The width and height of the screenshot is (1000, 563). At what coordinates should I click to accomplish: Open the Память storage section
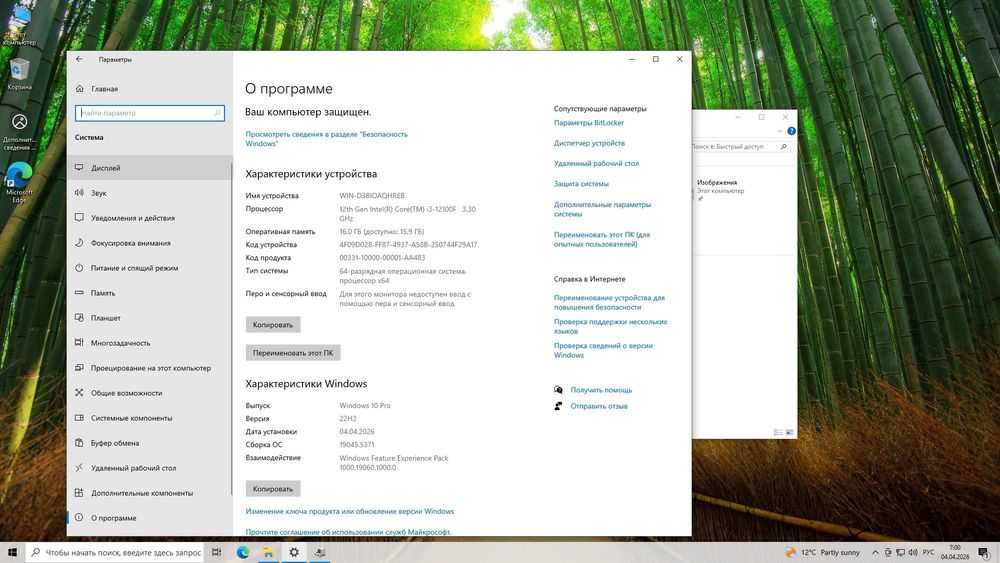149,293
